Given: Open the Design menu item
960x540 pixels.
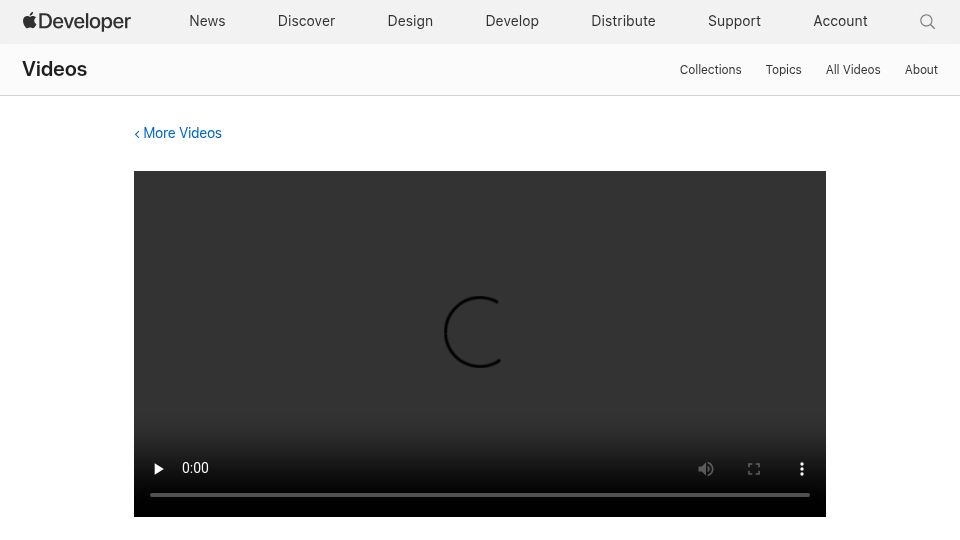Looking at the screenshot, I should pos(410,21).
